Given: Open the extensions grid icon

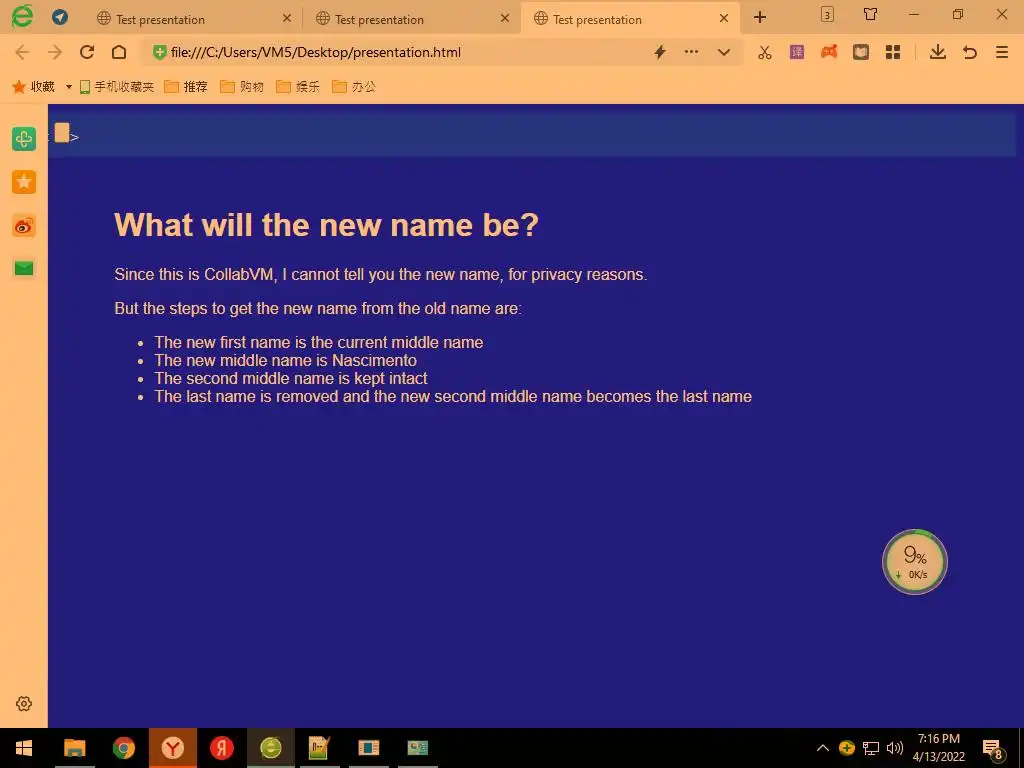Looking at the screenshot, I should pyautogui.click(x=893, y=52).
